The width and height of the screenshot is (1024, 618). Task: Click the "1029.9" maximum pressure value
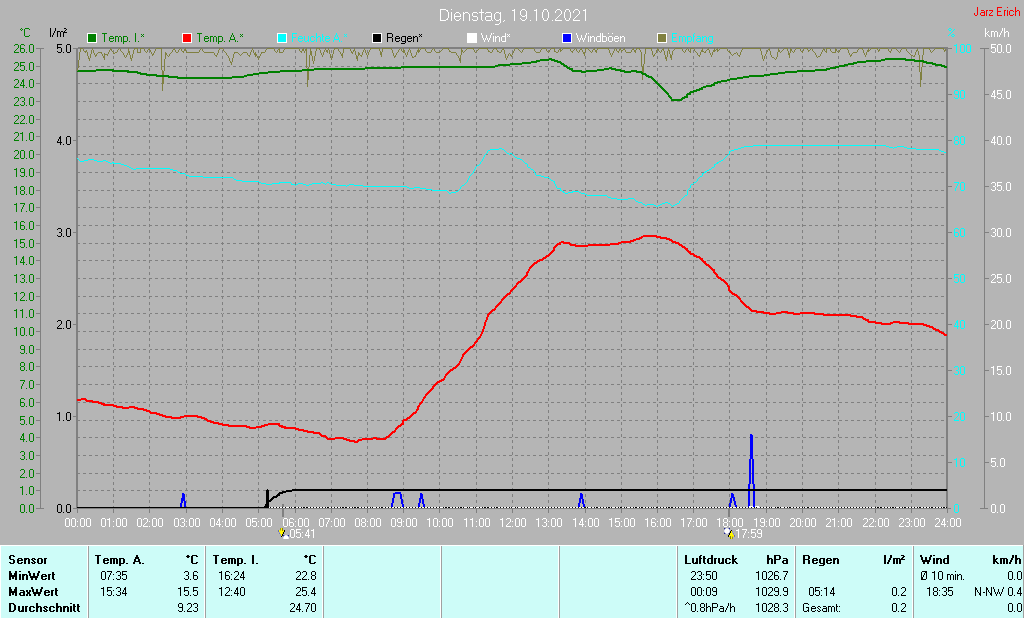click(x=772, y=592)
